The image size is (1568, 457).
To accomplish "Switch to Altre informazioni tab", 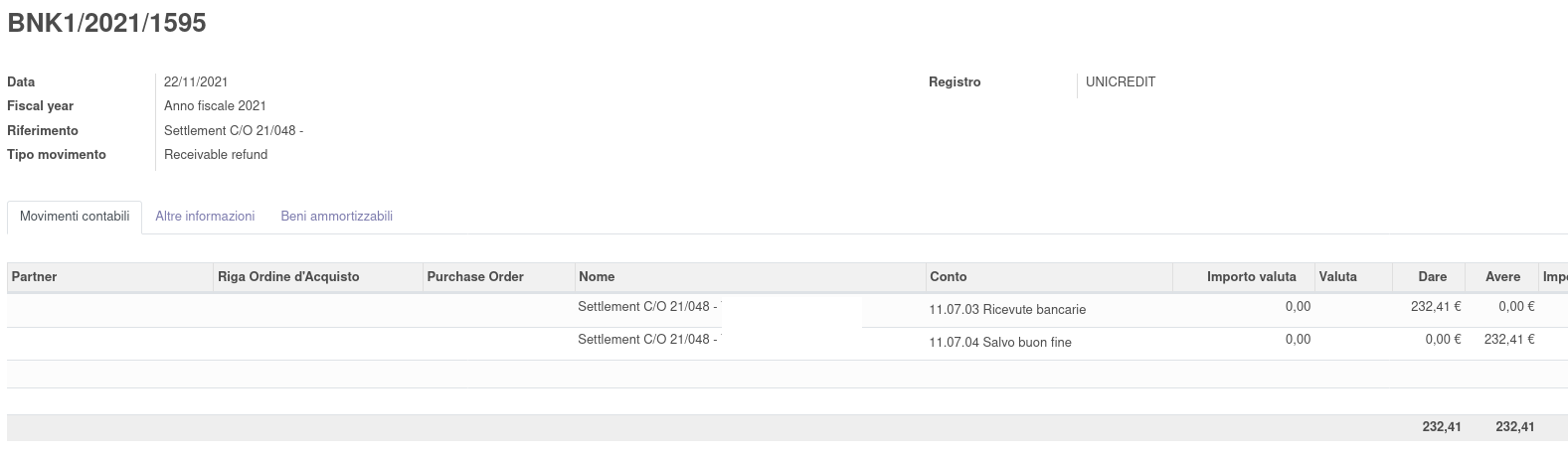I will (205, 217).
